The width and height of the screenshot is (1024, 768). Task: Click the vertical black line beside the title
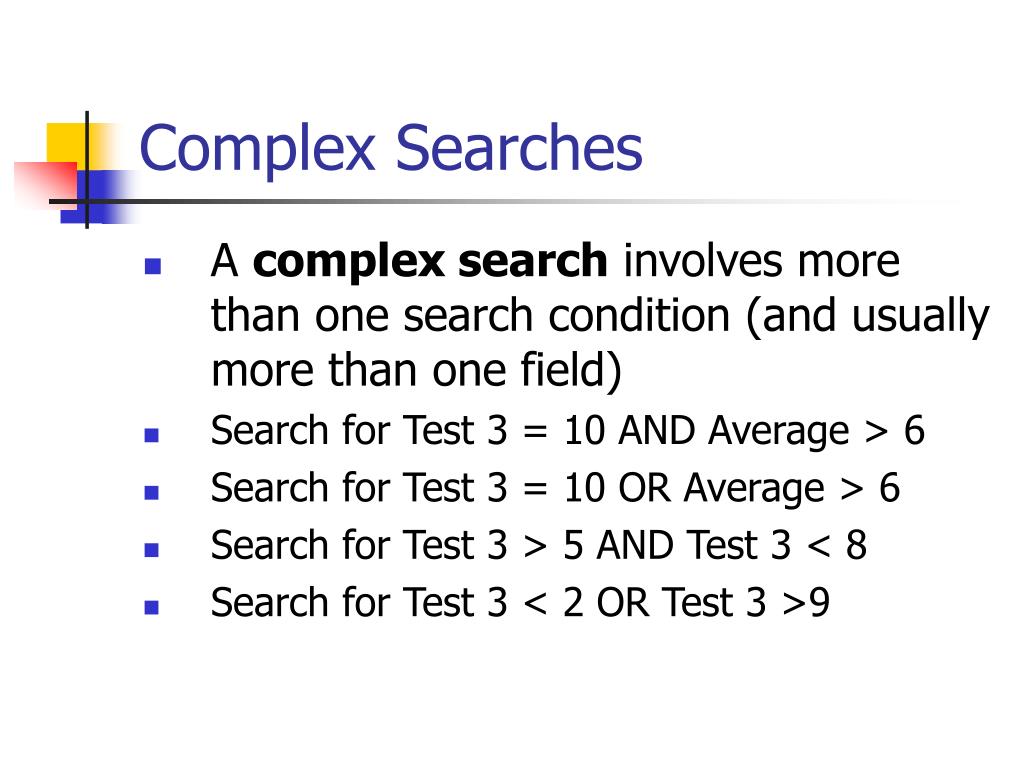(87, 170)
